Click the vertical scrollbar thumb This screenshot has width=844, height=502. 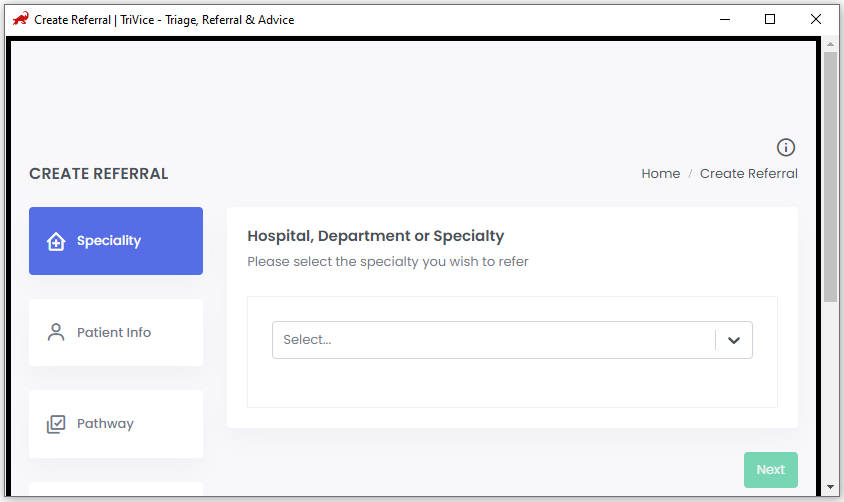pos(831,177)
